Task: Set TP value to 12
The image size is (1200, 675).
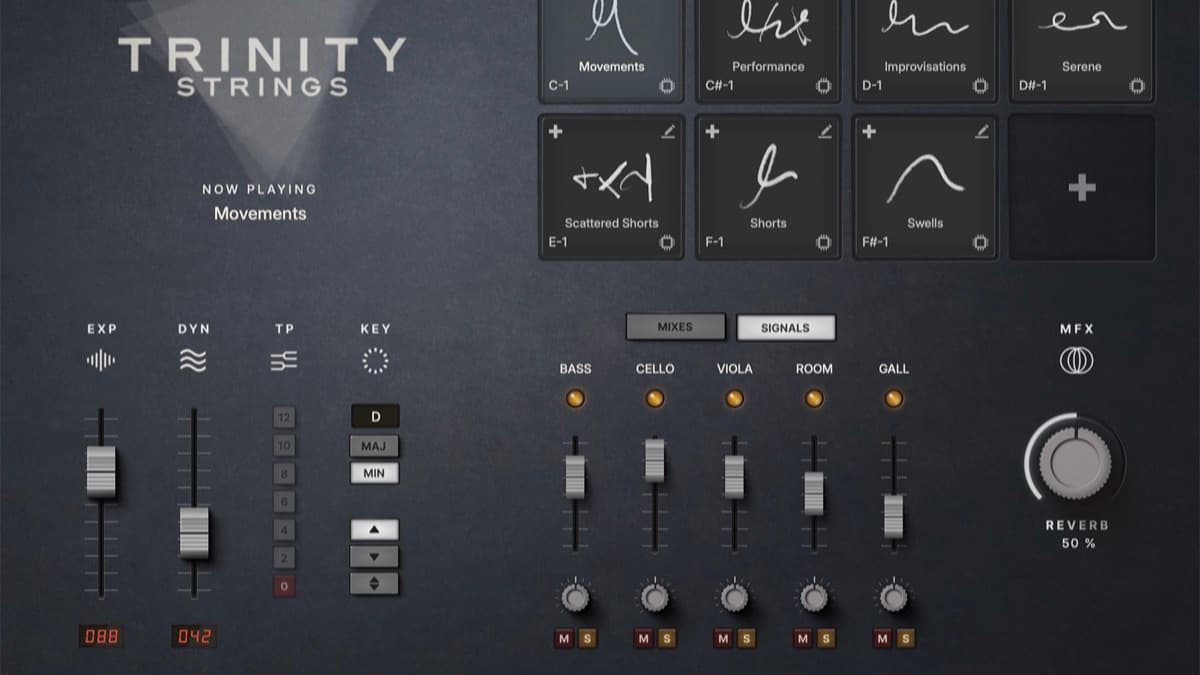Action: point(284,417)
